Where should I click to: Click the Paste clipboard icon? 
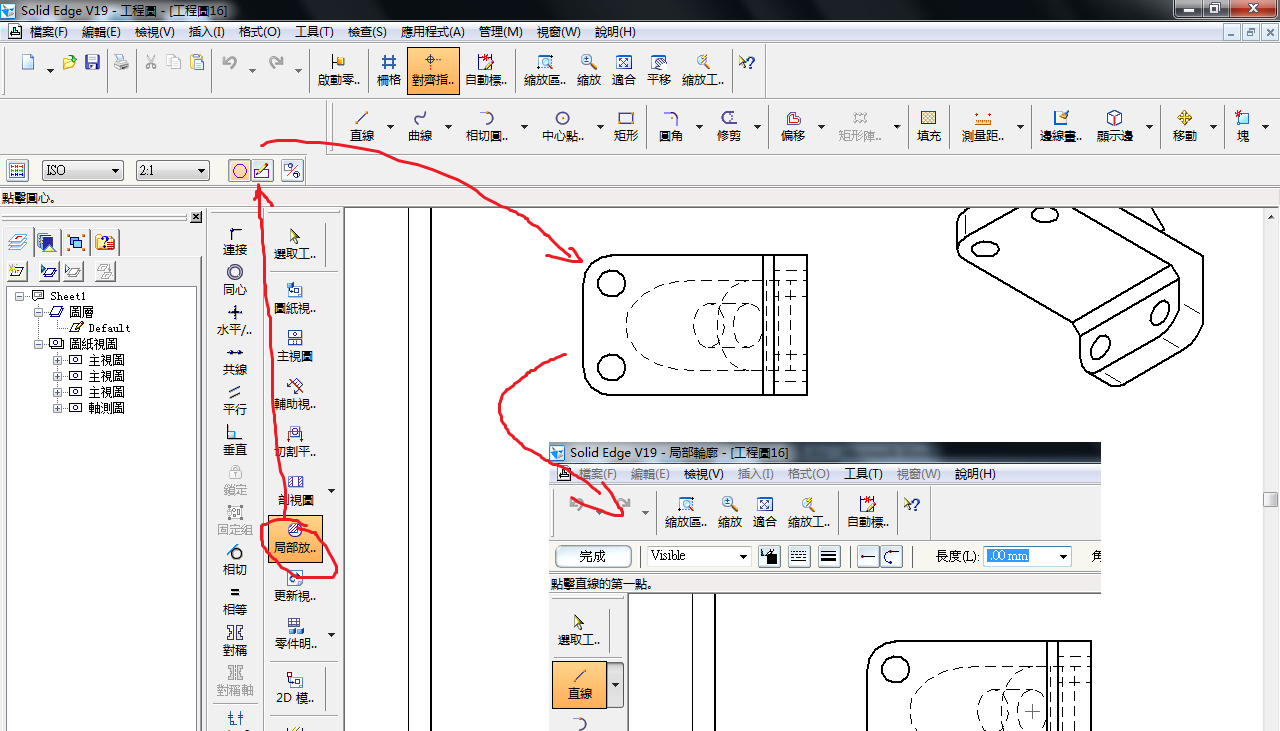[197, 63]
